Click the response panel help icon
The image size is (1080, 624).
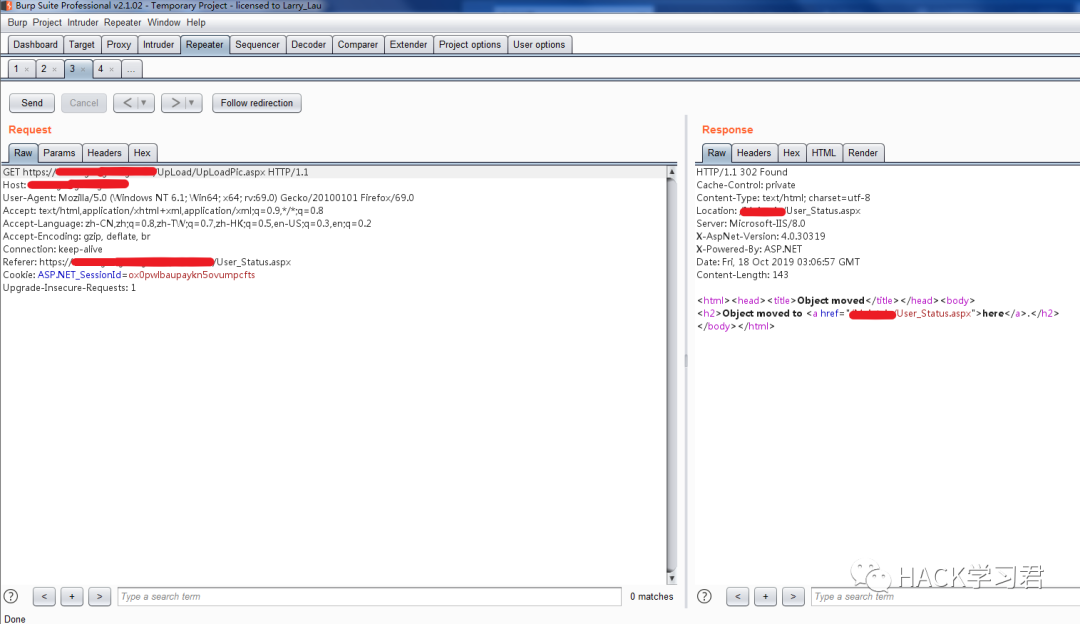pos(704,596)
